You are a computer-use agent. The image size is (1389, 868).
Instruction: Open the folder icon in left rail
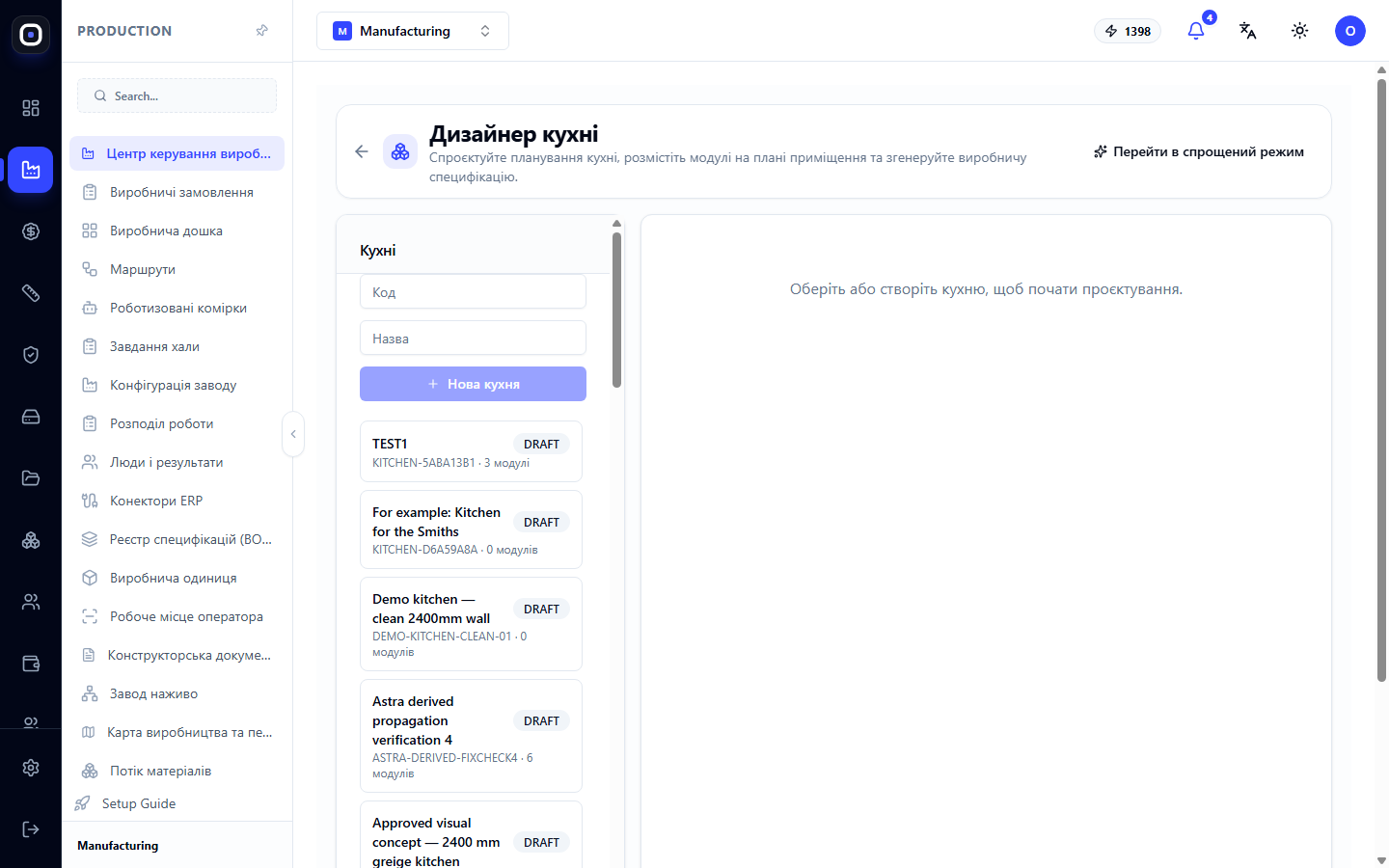pyautogui.click(x=31, y=478)
